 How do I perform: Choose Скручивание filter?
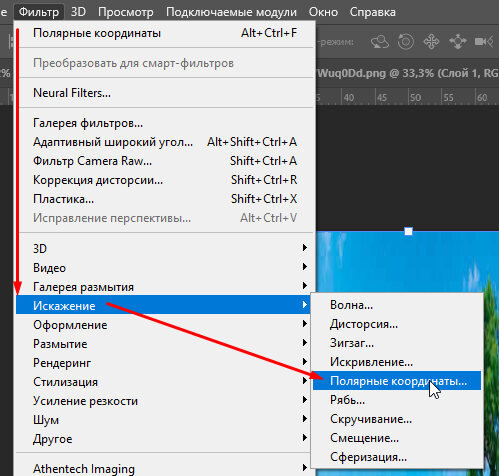(397, 419)
